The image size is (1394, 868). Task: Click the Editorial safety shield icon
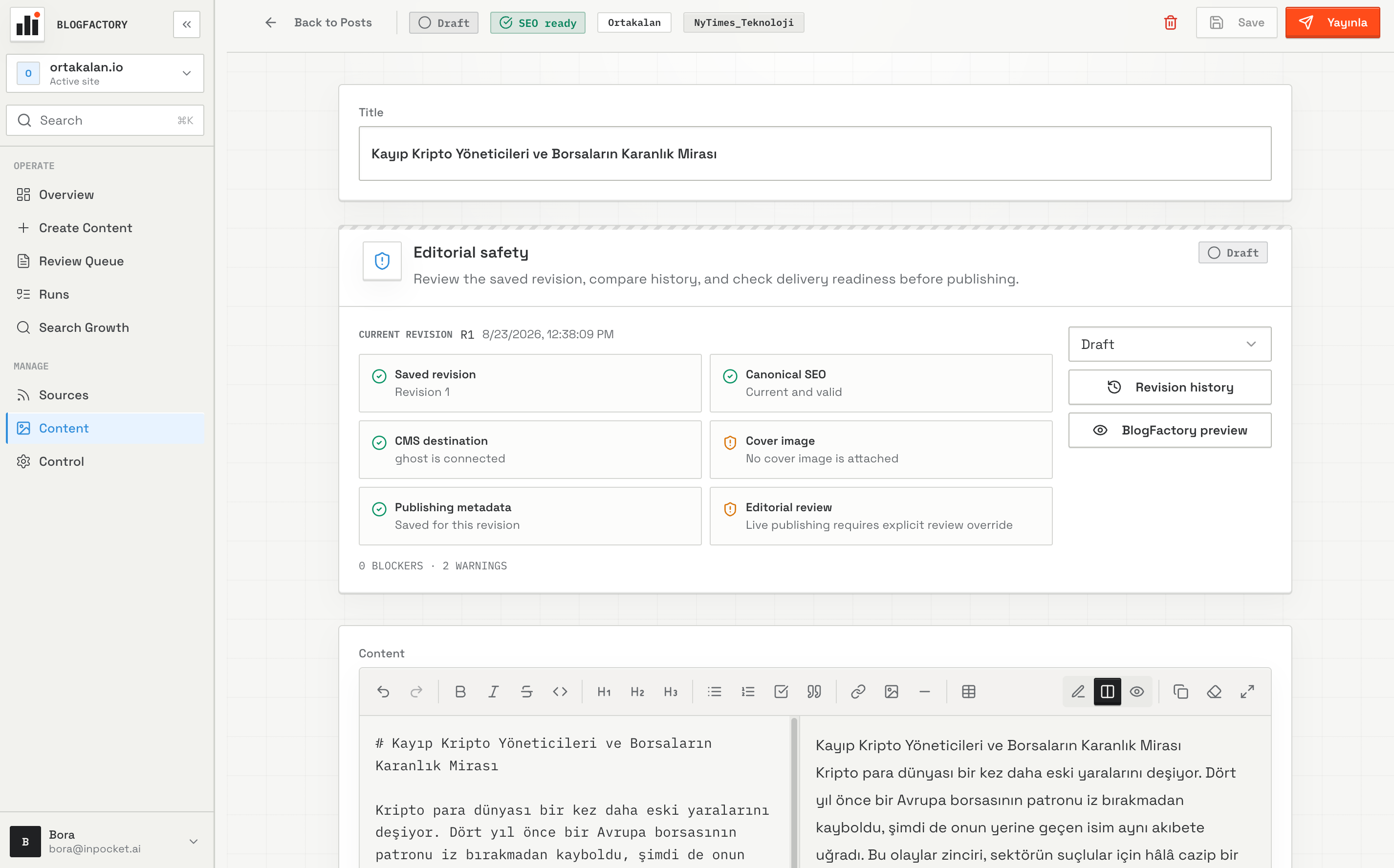click(382, 260)
